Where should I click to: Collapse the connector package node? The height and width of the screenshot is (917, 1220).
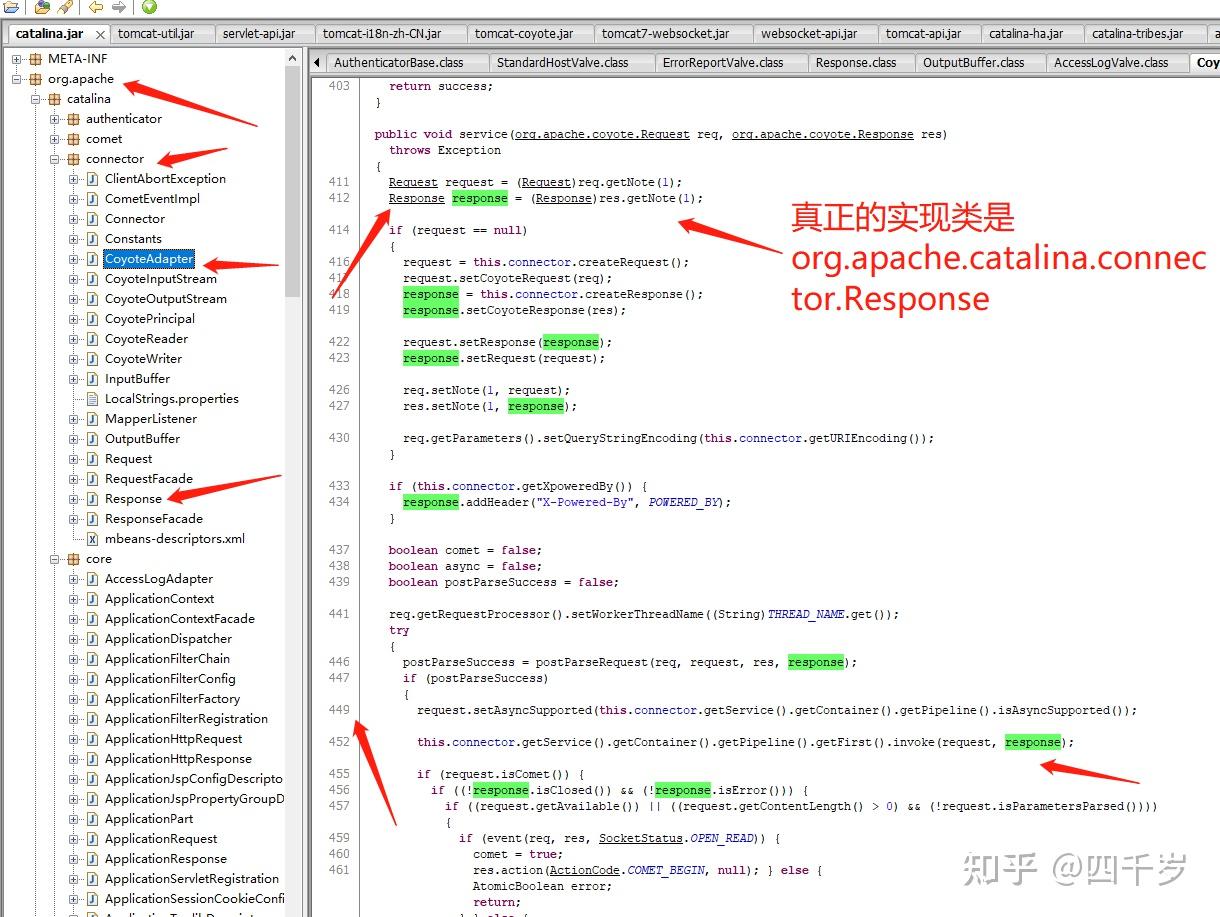[55, 159]
